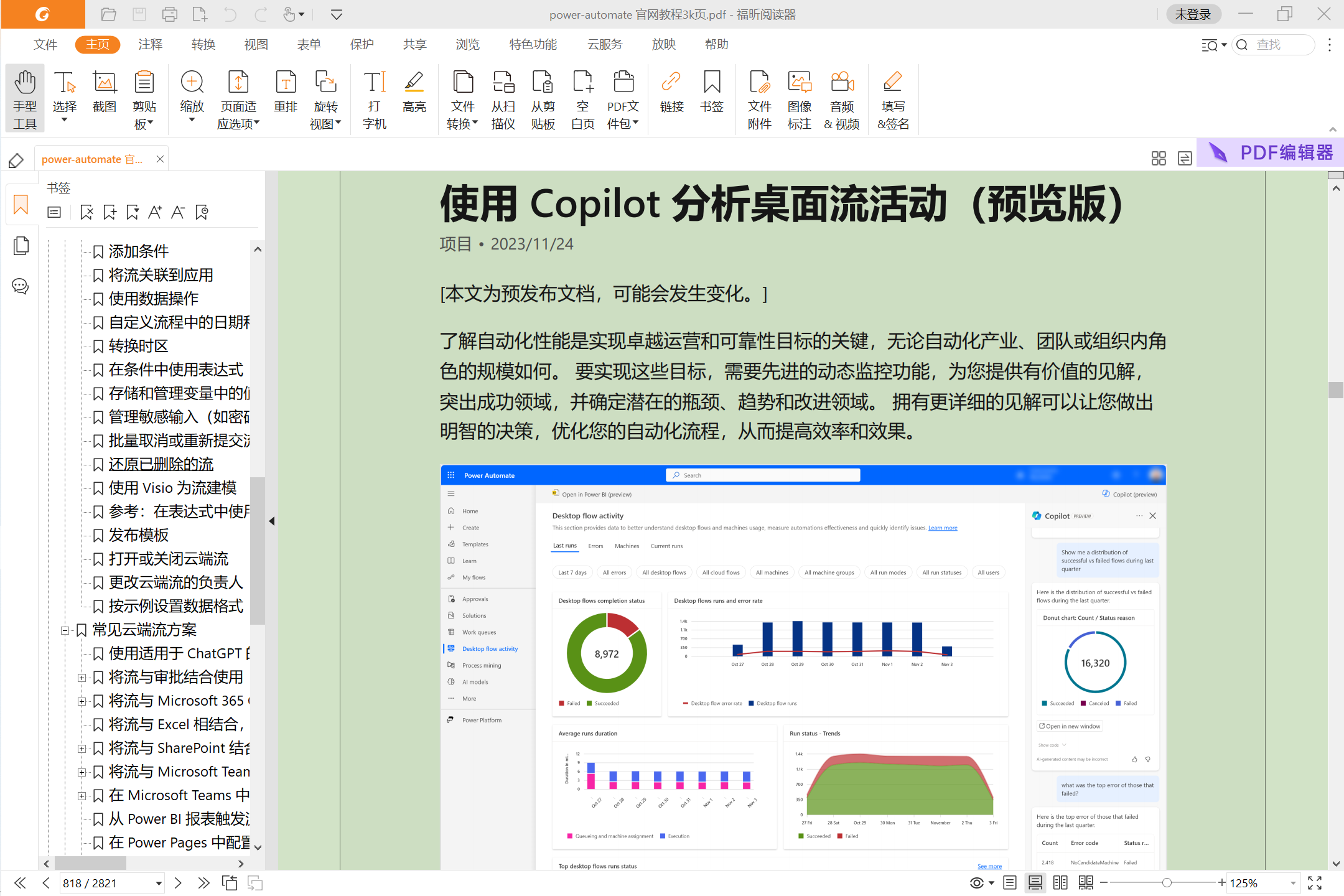Switch to the Cloud Services (云服务) tab
This screenshot has width=1344, height=896.
604,45
